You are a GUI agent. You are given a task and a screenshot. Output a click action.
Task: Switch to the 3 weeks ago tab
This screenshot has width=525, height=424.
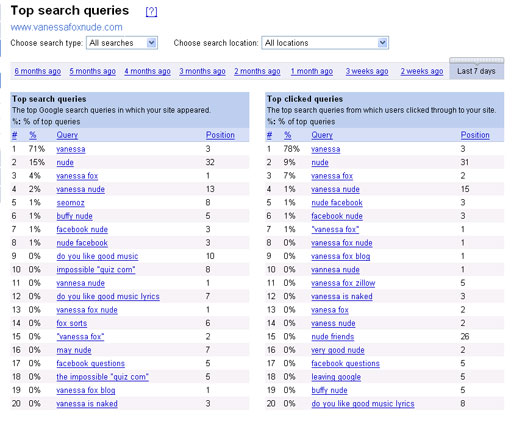[367, 71]
